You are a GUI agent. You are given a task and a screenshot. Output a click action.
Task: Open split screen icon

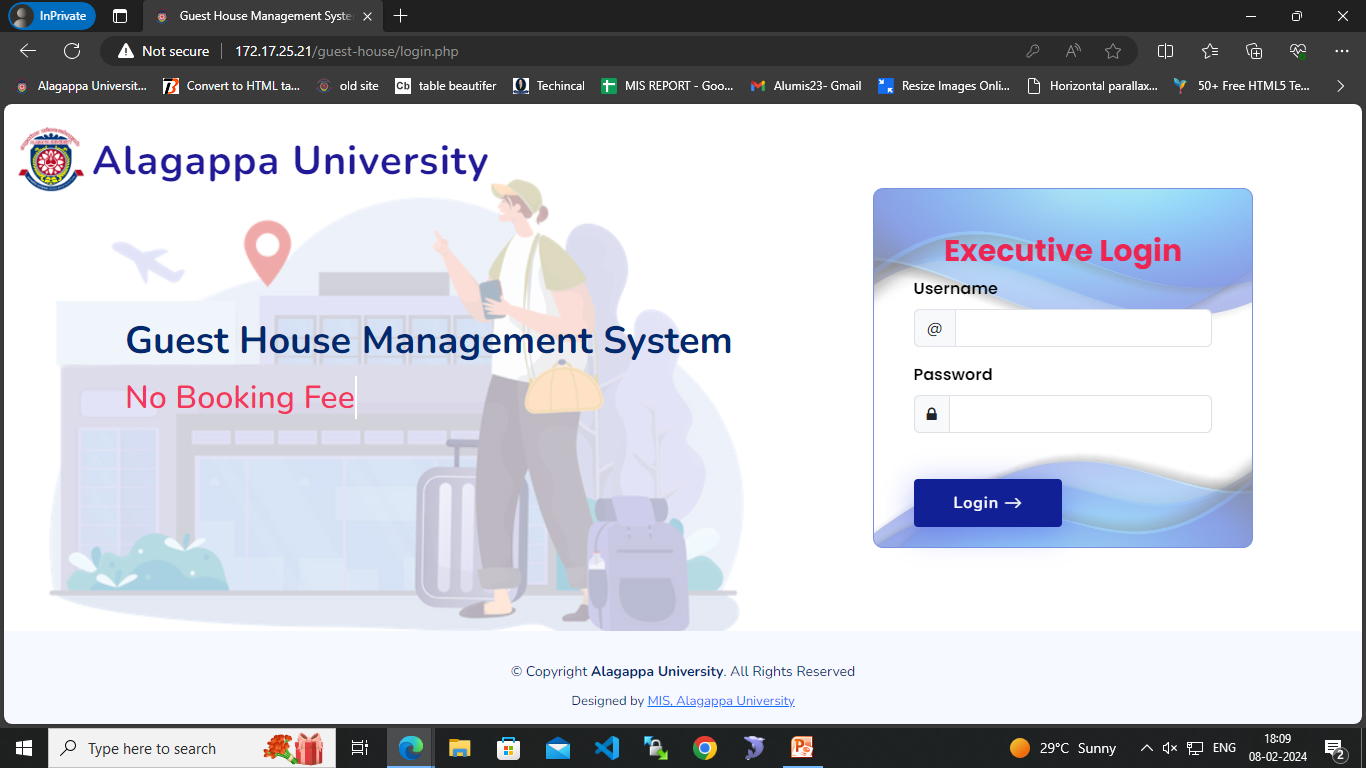coord(1165,51)
